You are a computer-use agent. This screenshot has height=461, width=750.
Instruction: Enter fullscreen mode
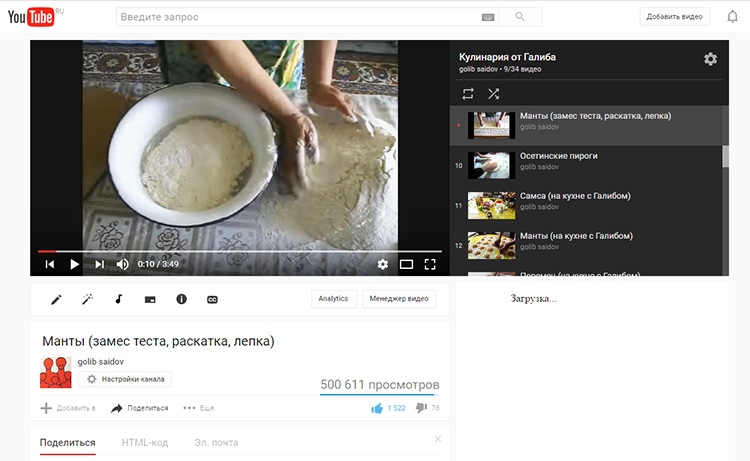click(x=430, y=264)
